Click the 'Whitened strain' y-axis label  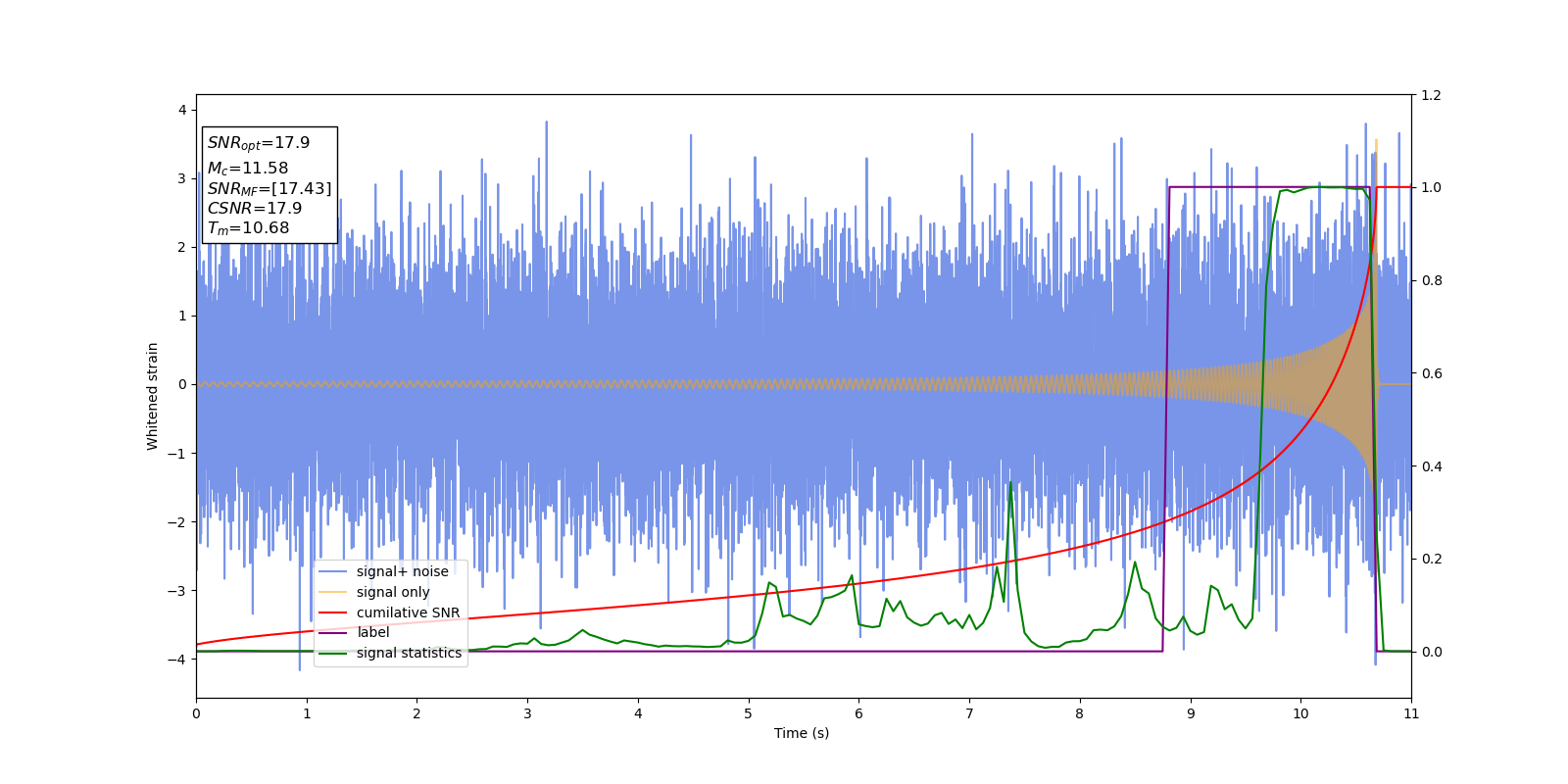(153, 396)
